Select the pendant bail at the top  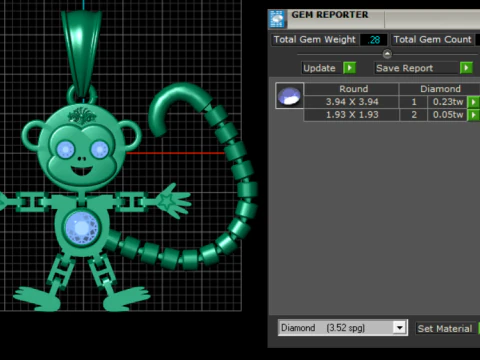coord(81,53)
